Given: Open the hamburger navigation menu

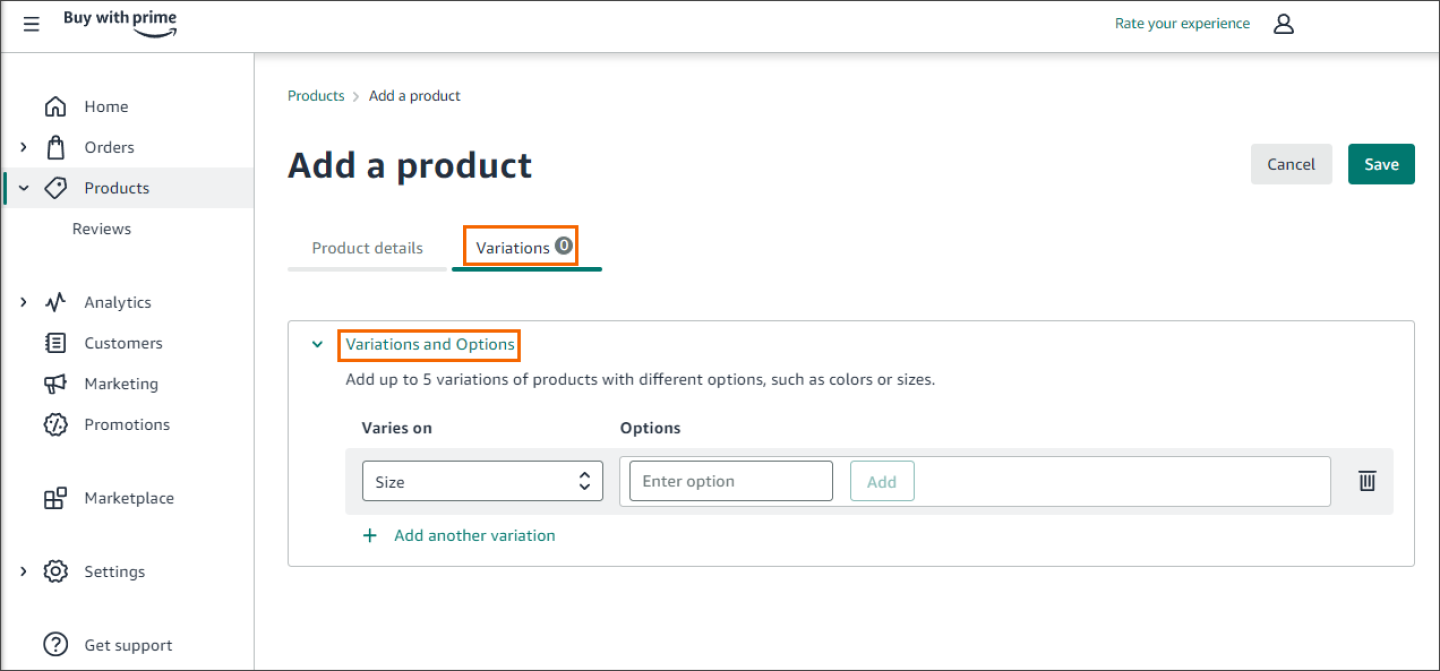Looking at the screenshot, I should click(31, 24).
